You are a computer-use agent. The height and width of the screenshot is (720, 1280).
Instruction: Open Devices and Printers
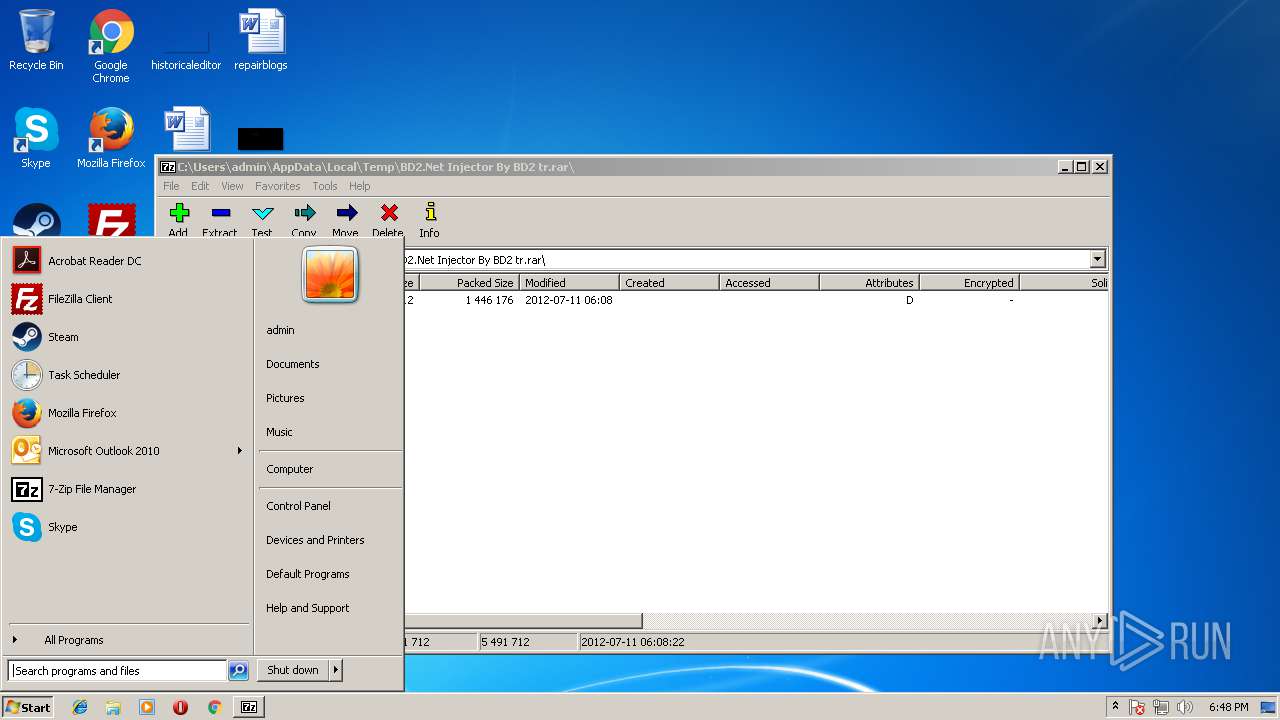point(315,540)
